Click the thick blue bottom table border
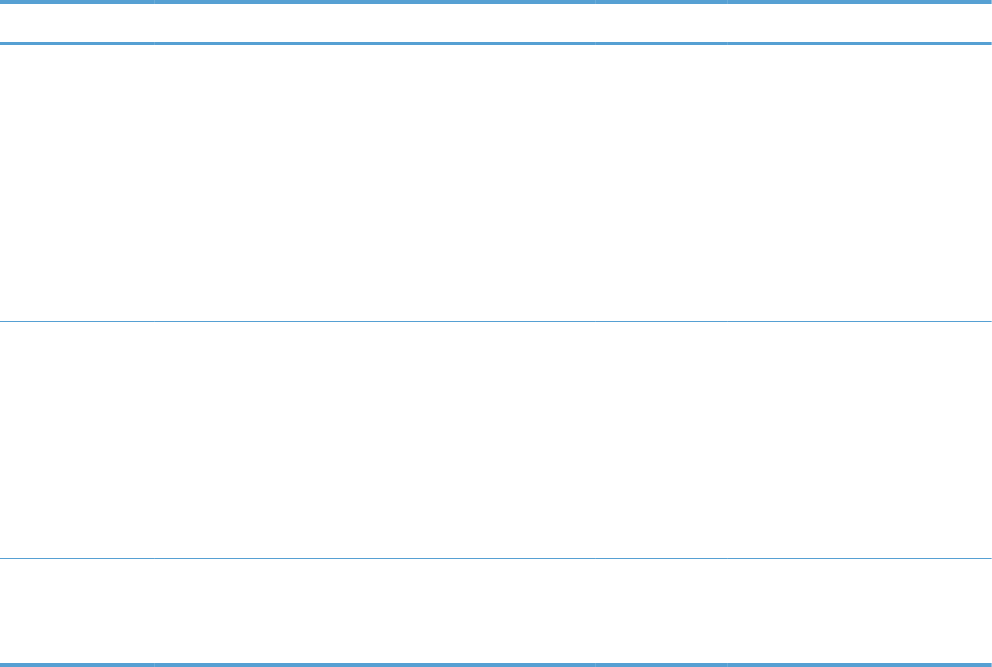Screen dimensions: 992x667 (x=496, y=663)
